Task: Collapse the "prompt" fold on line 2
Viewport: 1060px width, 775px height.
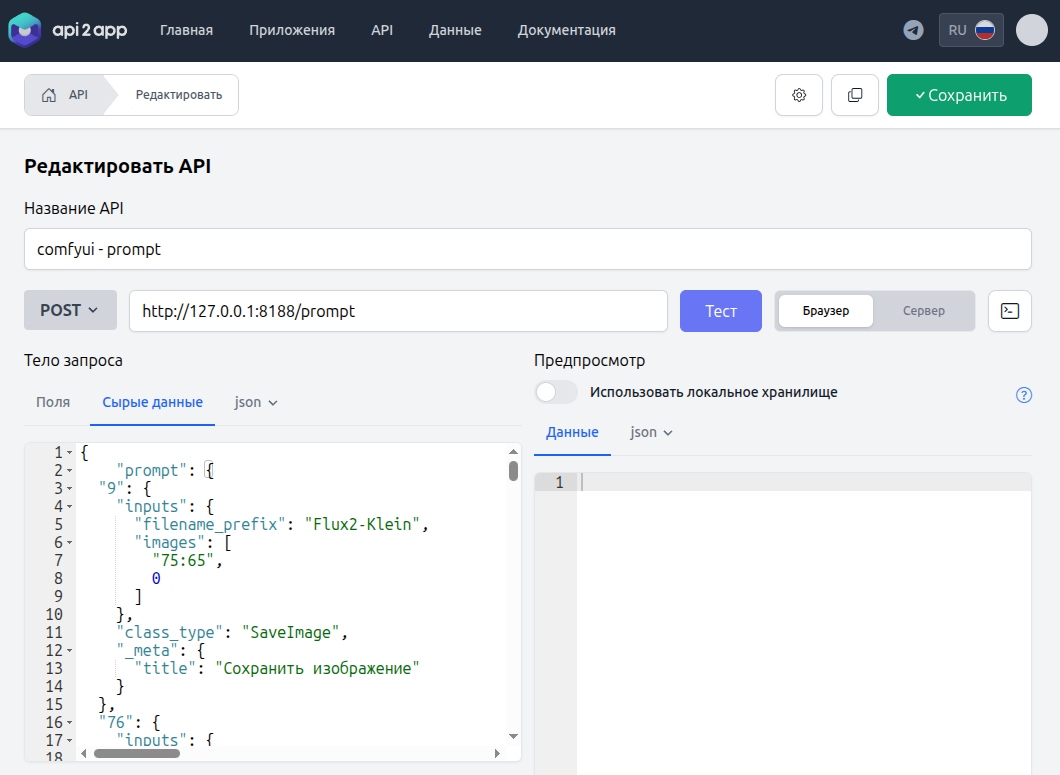Action: [69, 471]
